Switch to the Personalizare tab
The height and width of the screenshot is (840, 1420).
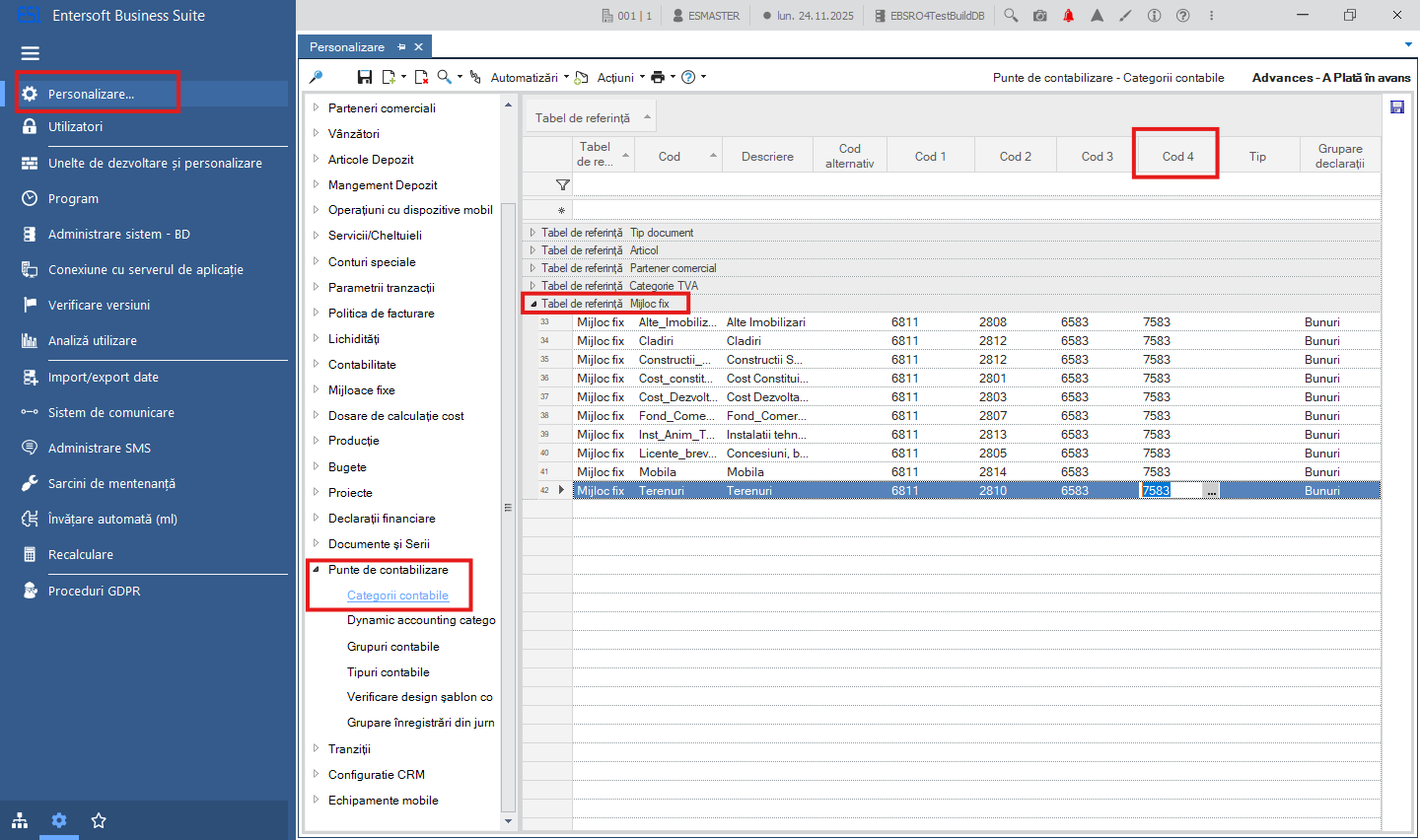tap(347, 46)
